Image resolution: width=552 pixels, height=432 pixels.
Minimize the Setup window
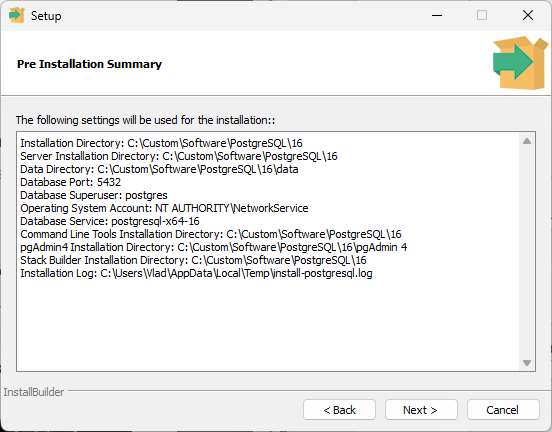tap(437, 15)
